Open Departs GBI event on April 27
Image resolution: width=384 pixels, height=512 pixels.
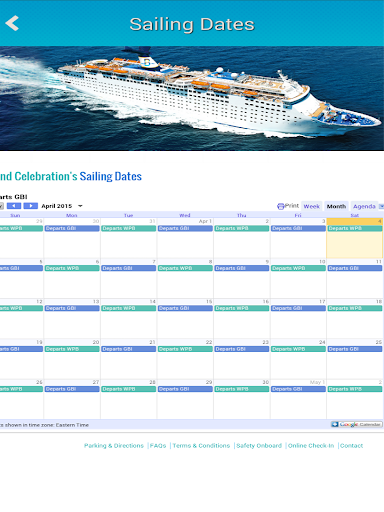72,389
